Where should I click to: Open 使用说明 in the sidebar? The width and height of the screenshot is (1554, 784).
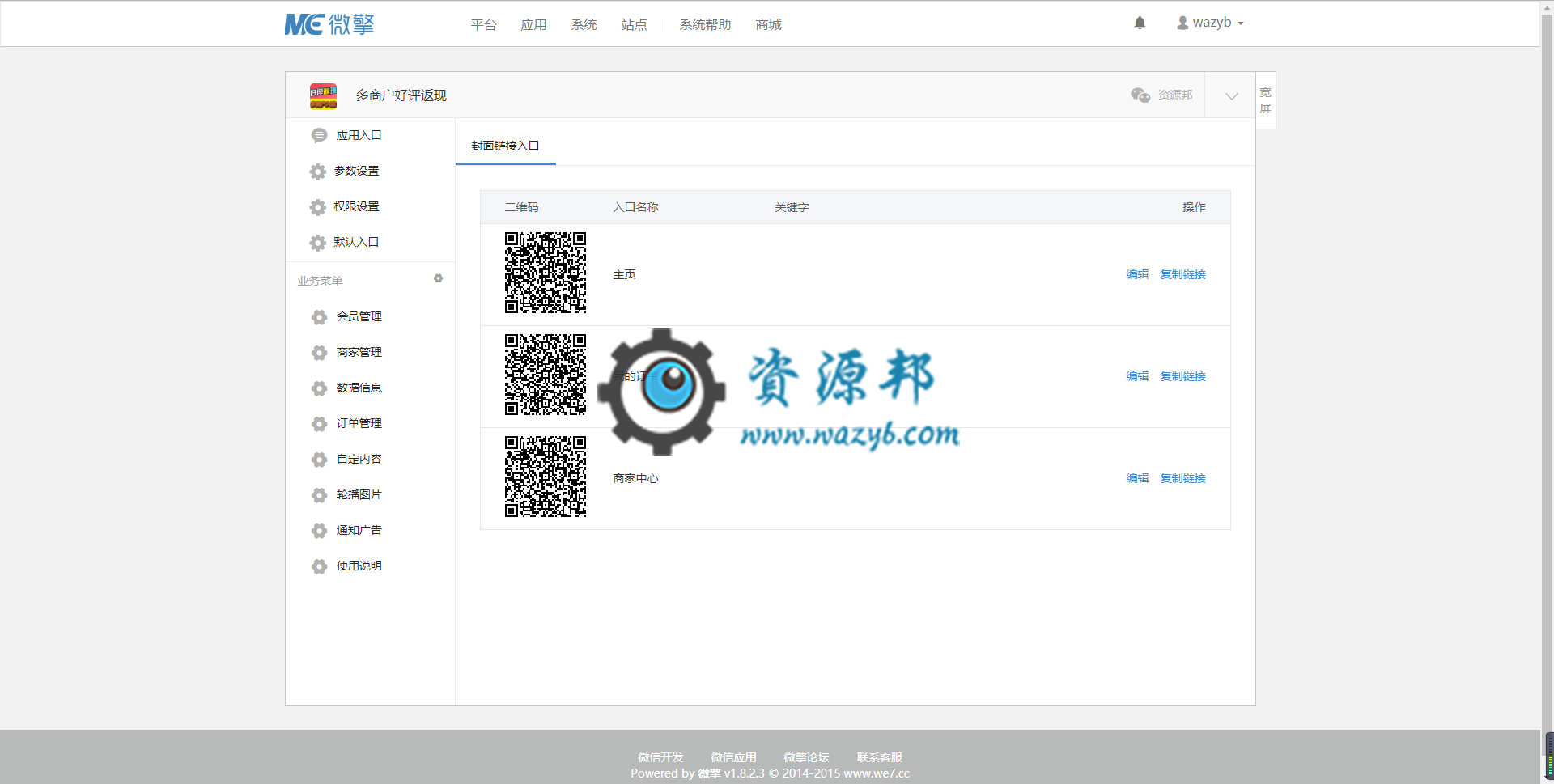coord(359,566)
